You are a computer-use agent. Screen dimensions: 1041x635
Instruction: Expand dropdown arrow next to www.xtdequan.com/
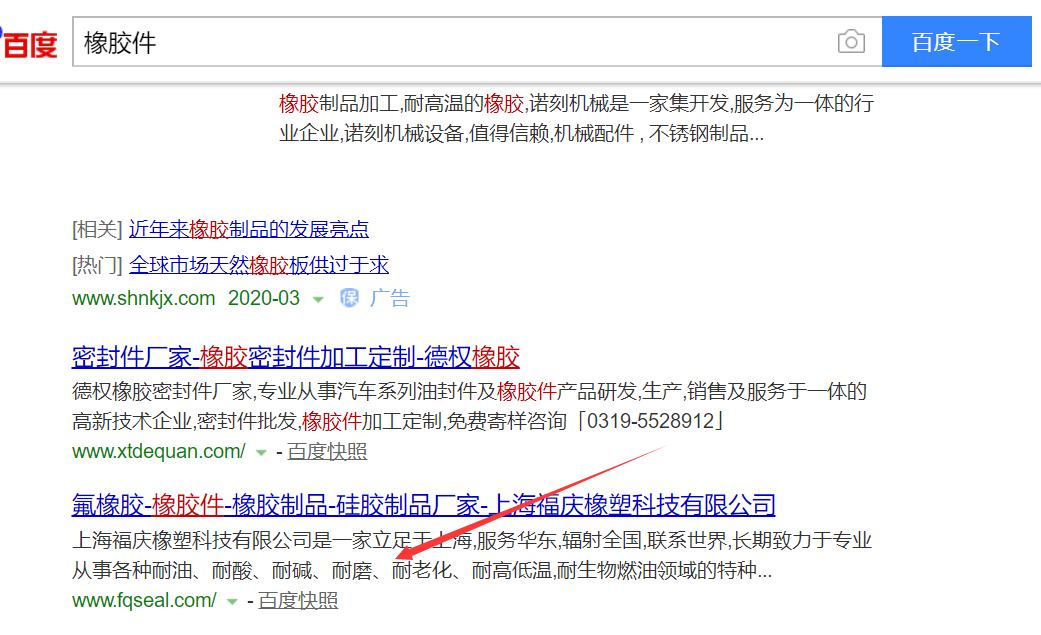[261, 453]
